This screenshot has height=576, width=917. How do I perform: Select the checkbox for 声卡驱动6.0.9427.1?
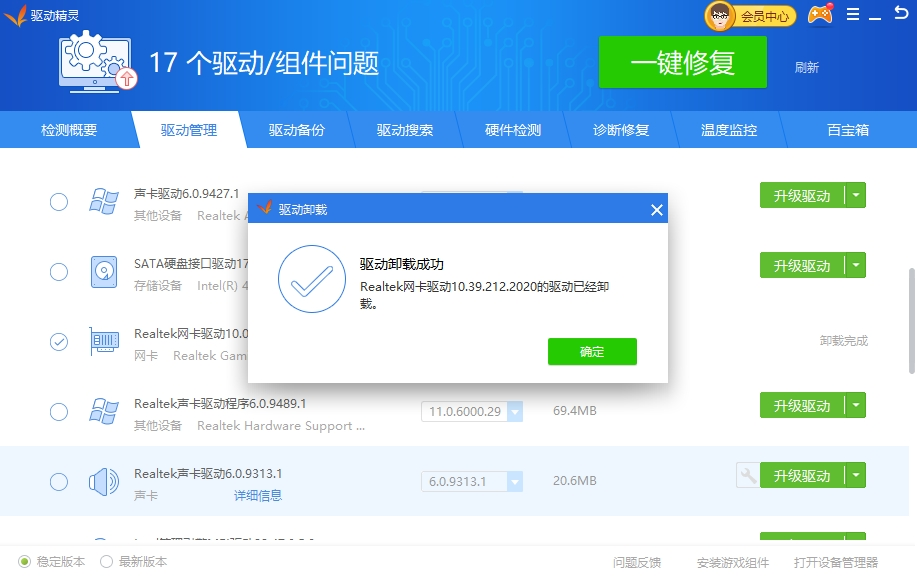click(x=59, y=202)
